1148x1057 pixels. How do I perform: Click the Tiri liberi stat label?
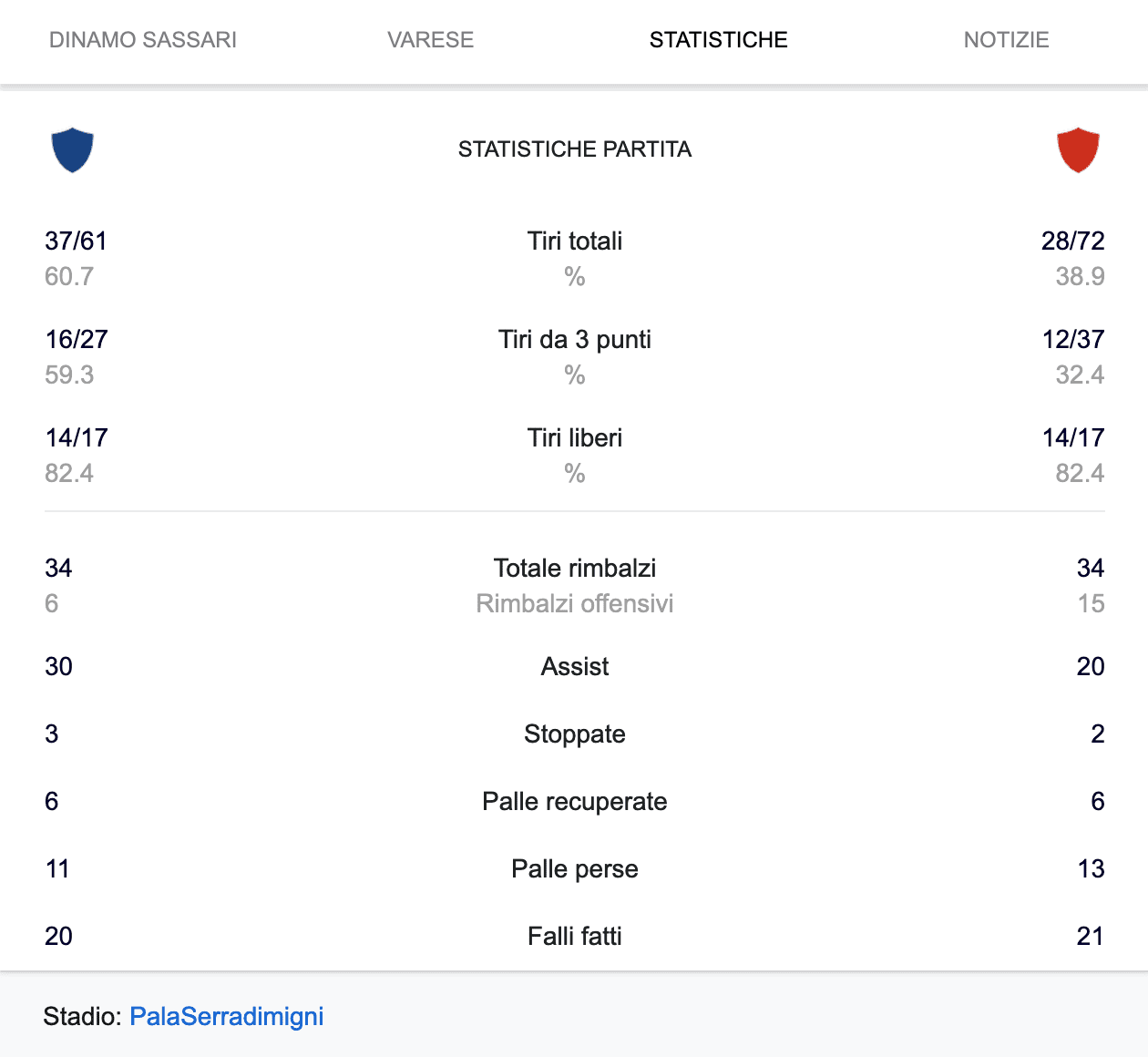[x=574, y=437]
